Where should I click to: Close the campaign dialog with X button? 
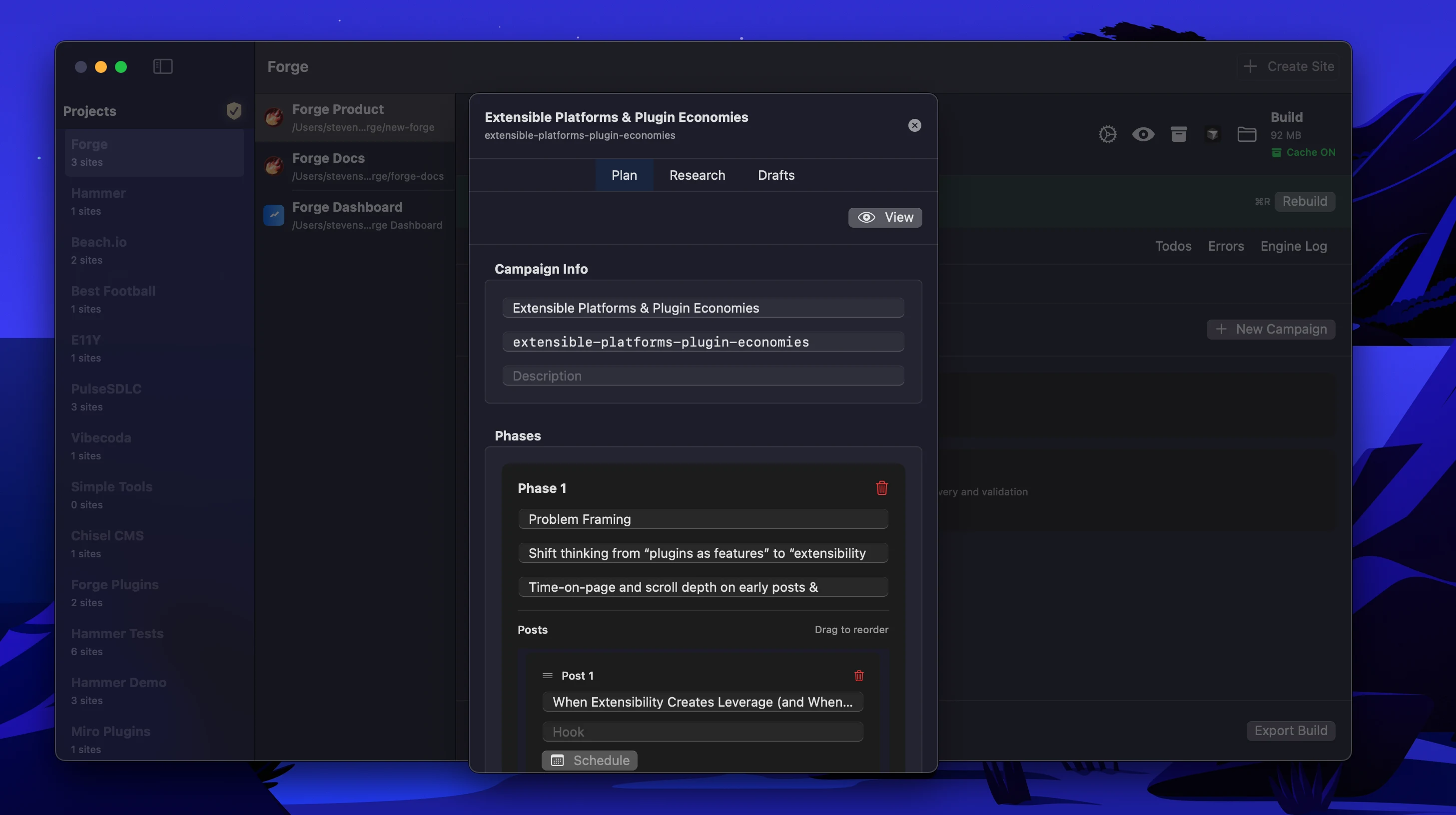(x=914, y=125)
